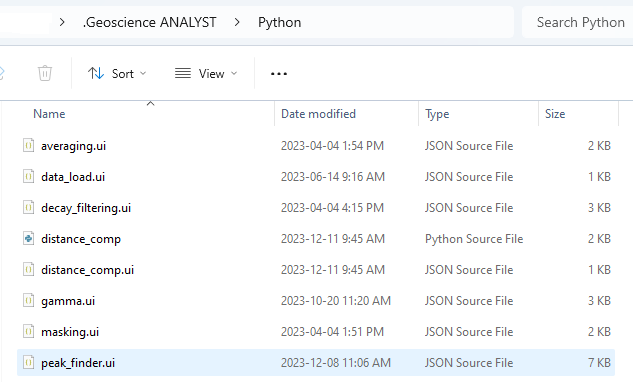This screenshot has width=633, height=382.
Task: Open the View dropdown
Action: click(x=206, y=73)
